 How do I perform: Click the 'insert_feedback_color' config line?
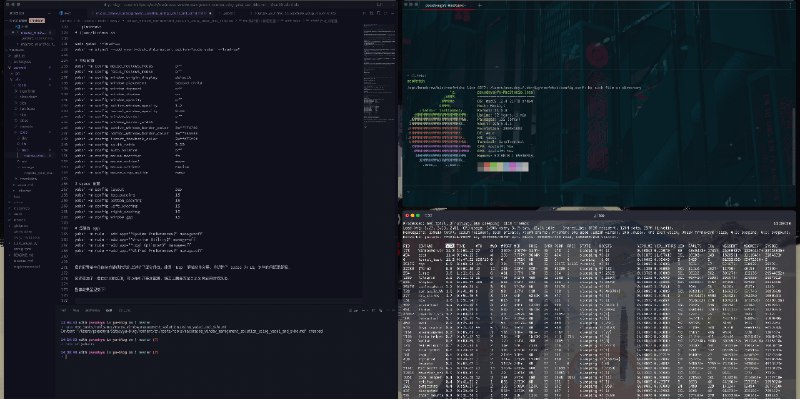click(136, 139)
